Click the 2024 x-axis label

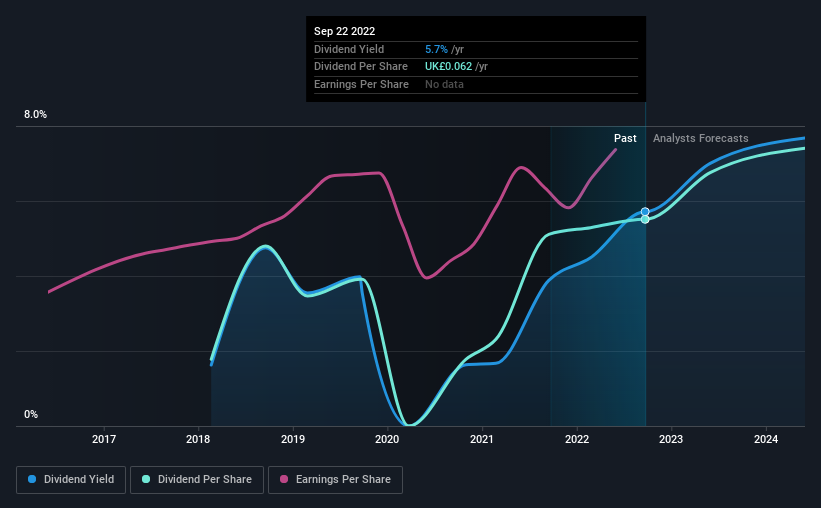point(766,439)
